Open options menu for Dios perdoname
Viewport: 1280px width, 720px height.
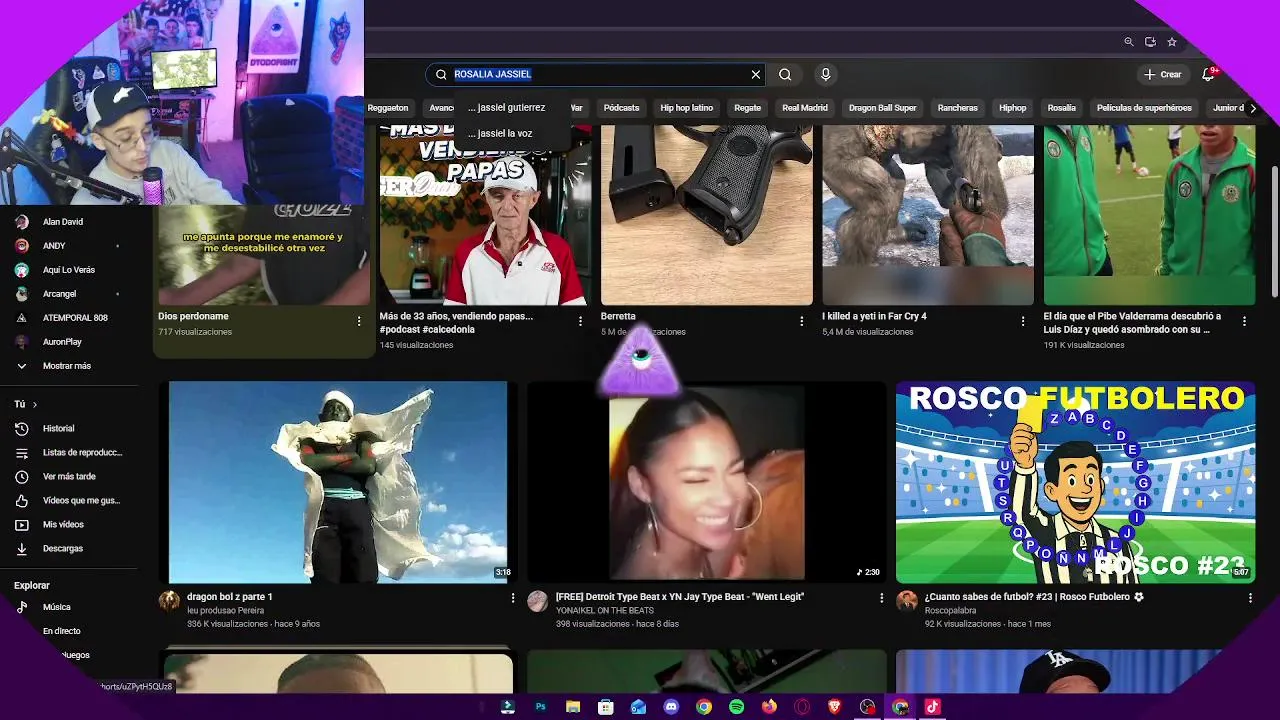point(359,321)
